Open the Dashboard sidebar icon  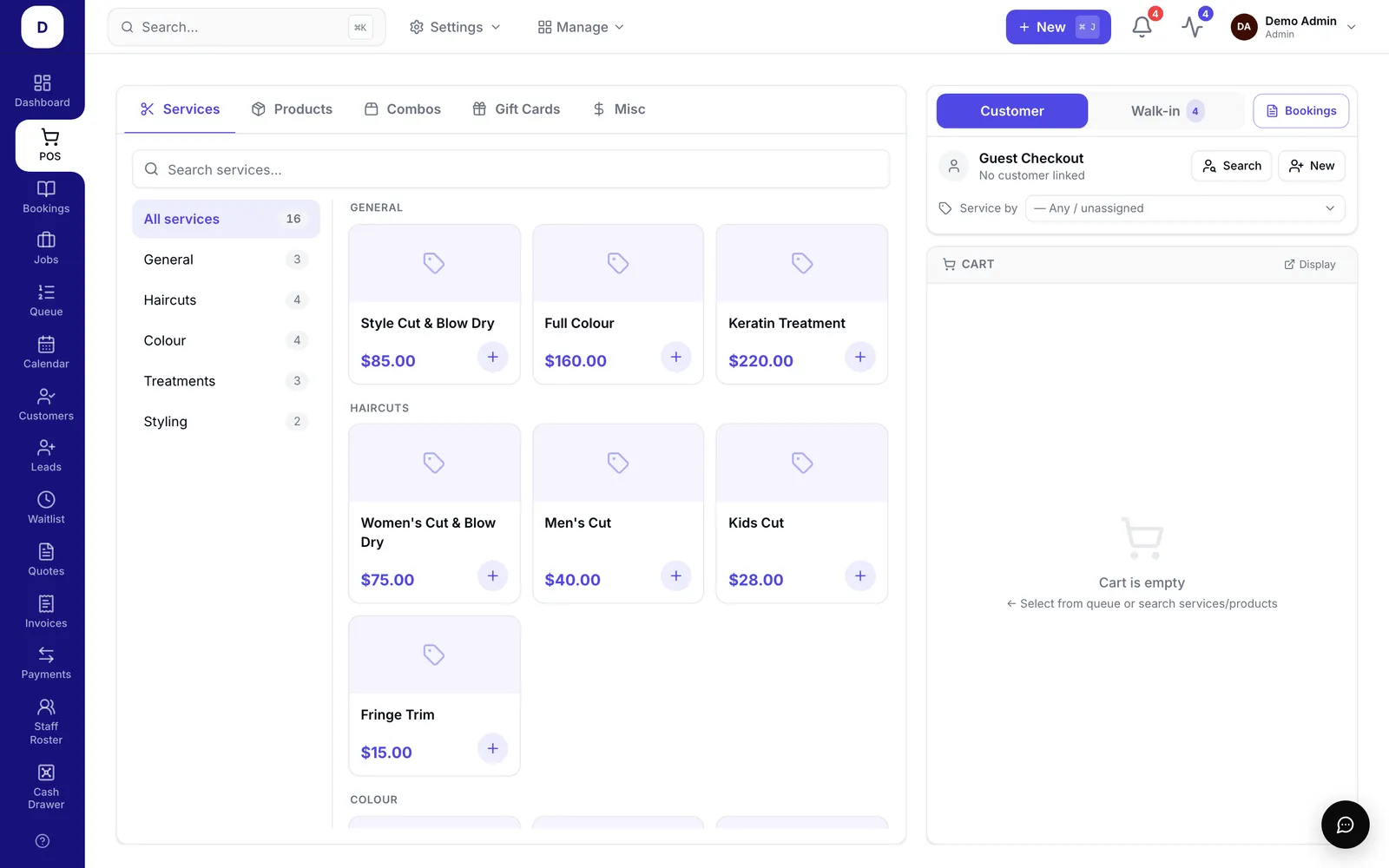pyautogui.click(x=42, y=91)
